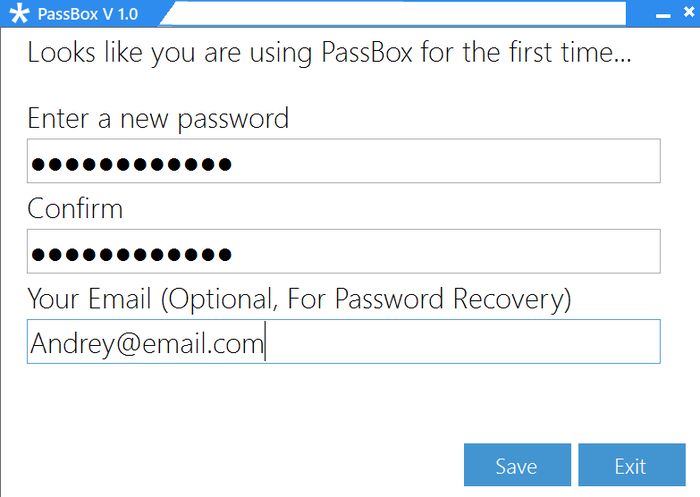Click the white empty title bar strip
Screen dimensions: 700x497
pos(400,12)
